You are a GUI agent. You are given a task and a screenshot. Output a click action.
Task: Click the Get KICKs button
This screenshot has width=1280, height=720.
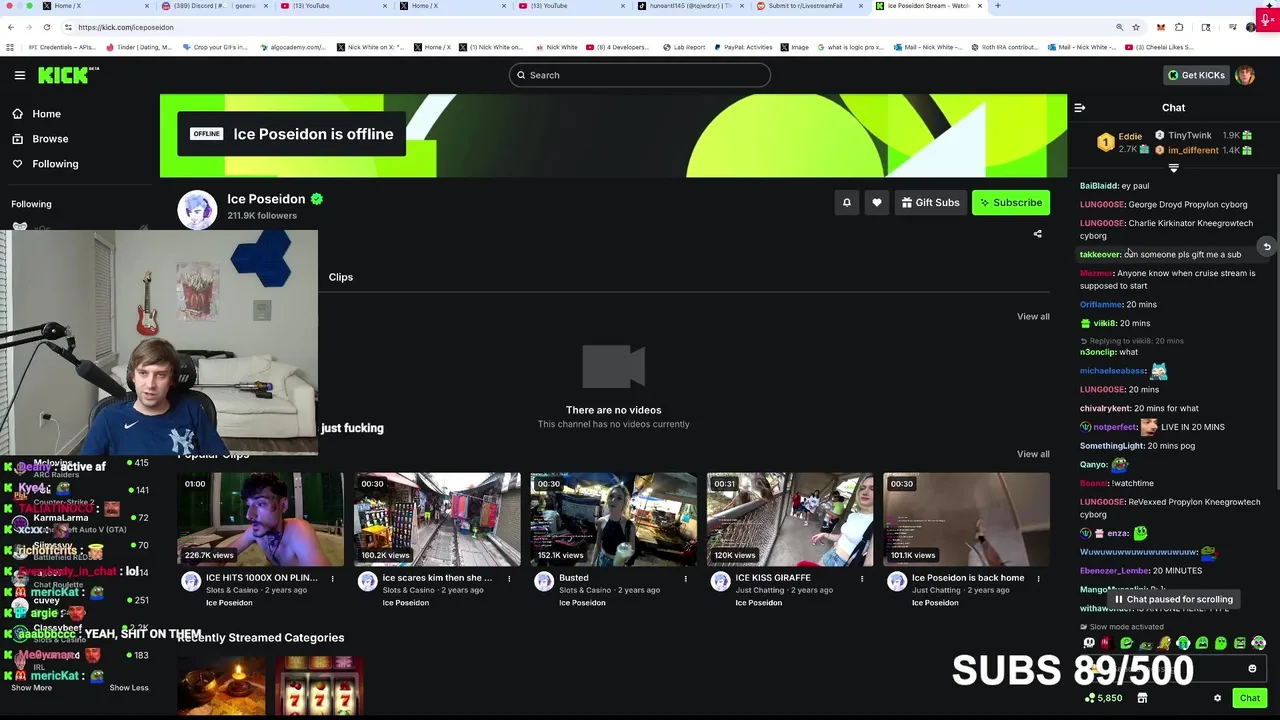click(1196, 75)
